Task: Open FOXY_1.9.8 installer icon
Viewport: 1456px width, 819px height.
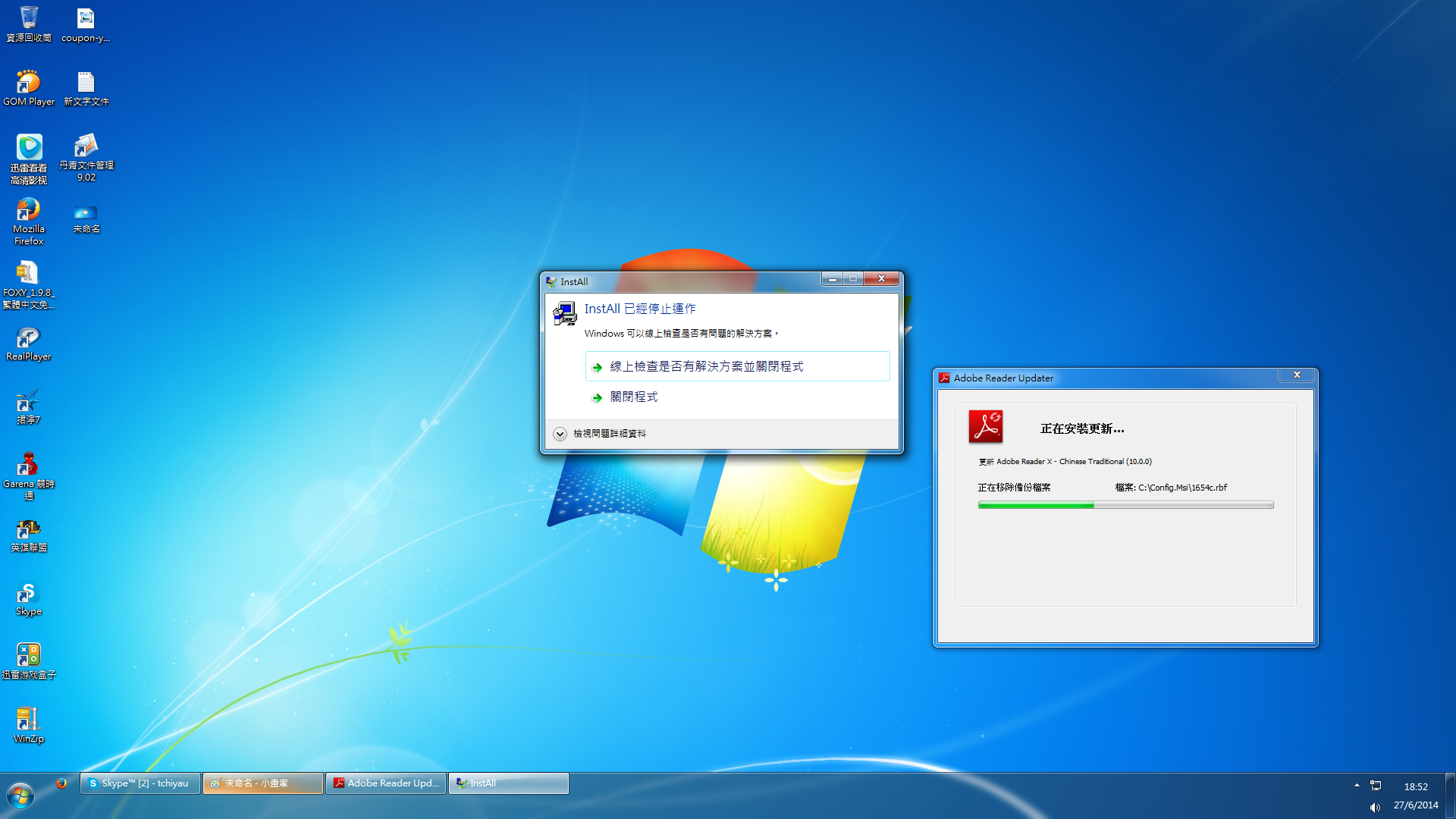Action: click(29, 284)
